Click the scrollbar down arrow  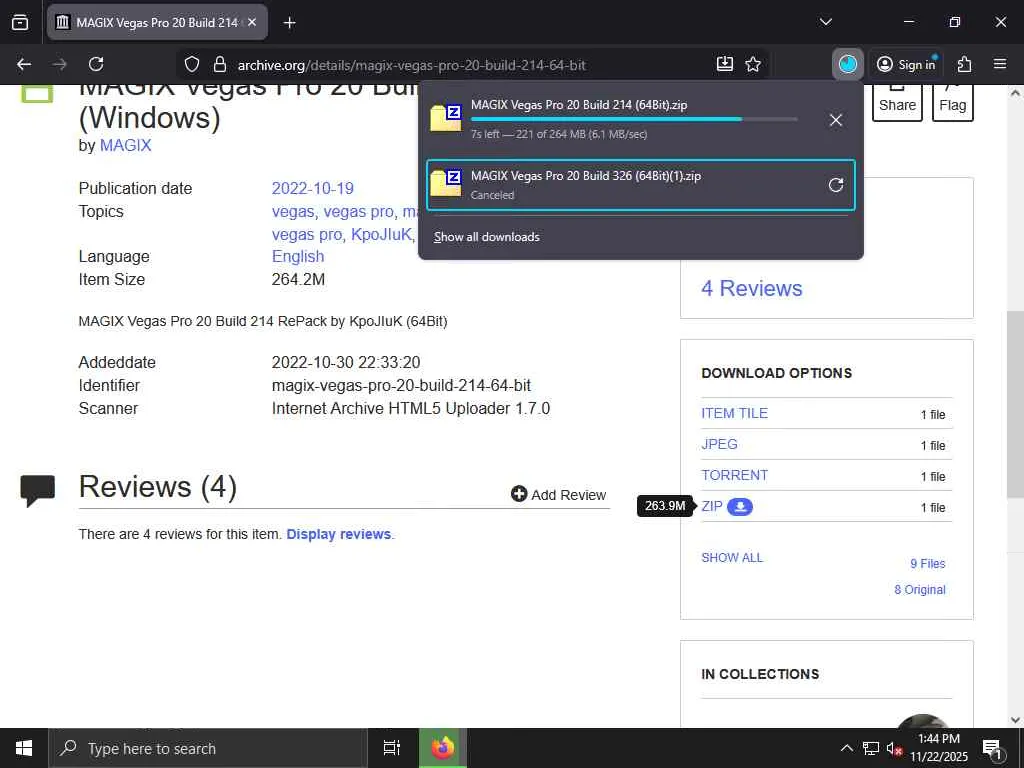pos(1015,720)
